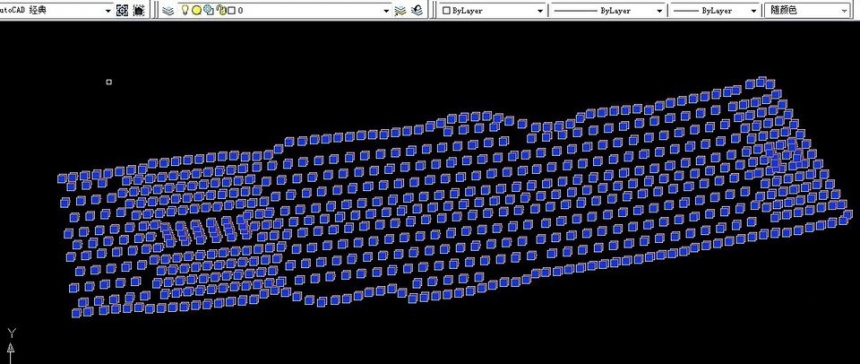This screenshot has height=364, width=860.
Task: Expand the AutoCAD 经典 workspace dropdown
Action: [x=108, y=10]
